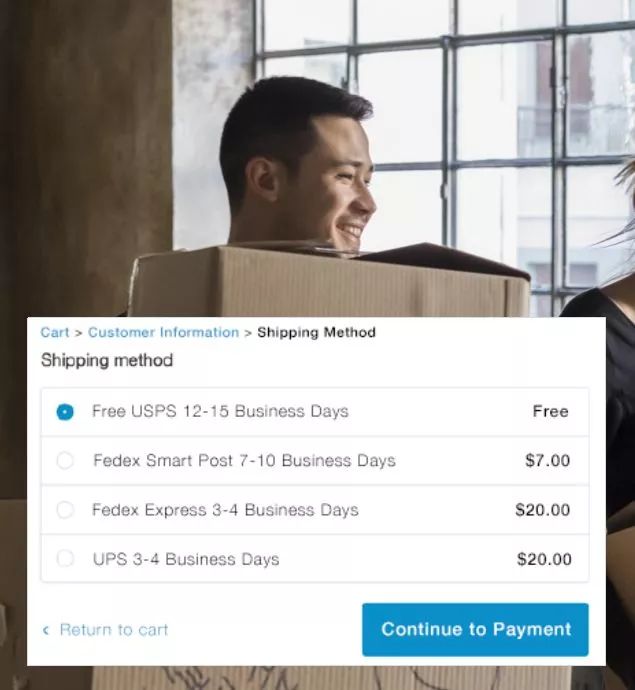Viewport: 635px width, 690px height.
Task: Click the Fedex Smart Post 7-10 Business Days label
Action: click(244, 461)
